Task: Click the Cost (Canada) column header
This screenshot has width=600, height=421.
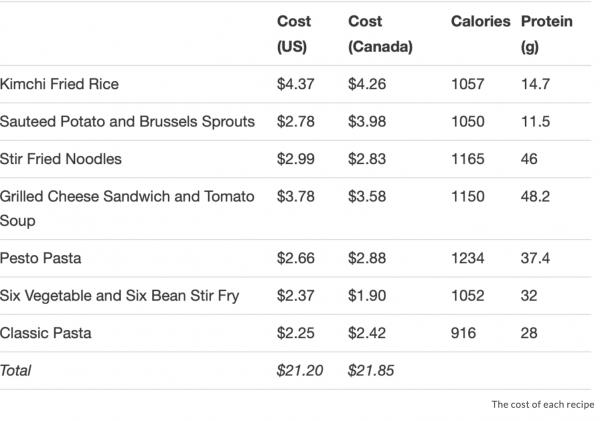Action: click(380, 34)
